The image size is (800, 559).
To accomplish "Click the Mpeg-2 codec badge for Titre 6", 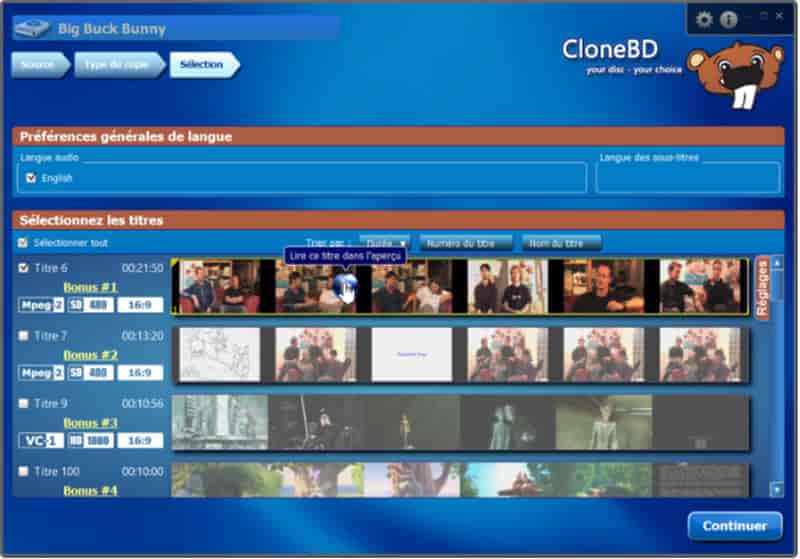I will coord(41,305).
